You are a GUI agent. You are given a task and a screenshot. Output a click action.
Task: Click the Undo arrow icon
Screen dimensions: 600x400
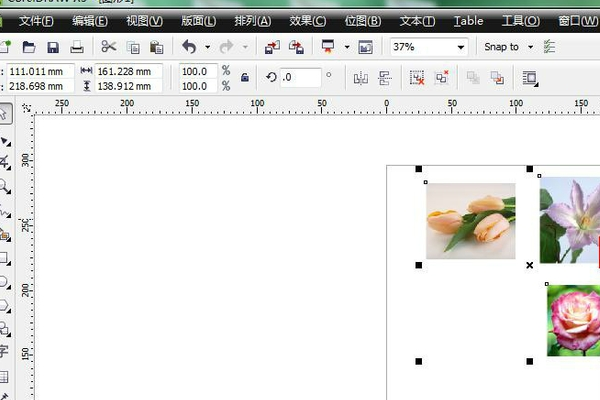pos(189,47)
